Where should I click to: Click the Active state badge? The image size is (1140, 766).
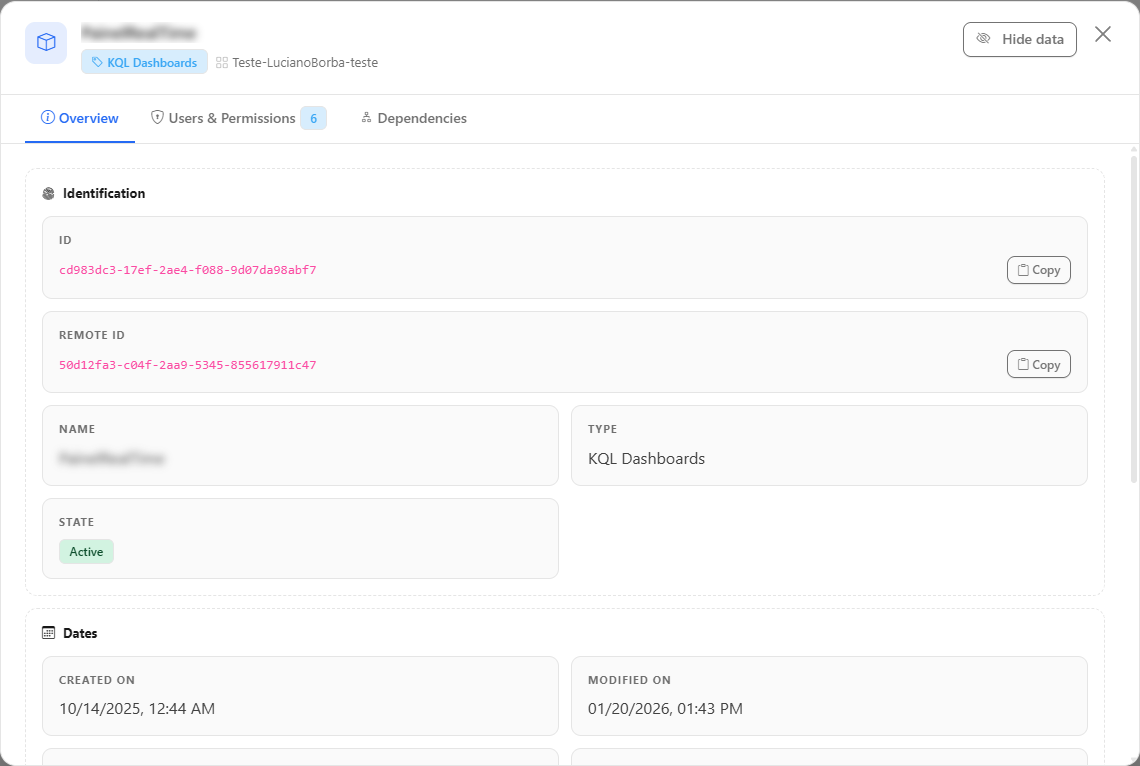[x=87, y=552]
